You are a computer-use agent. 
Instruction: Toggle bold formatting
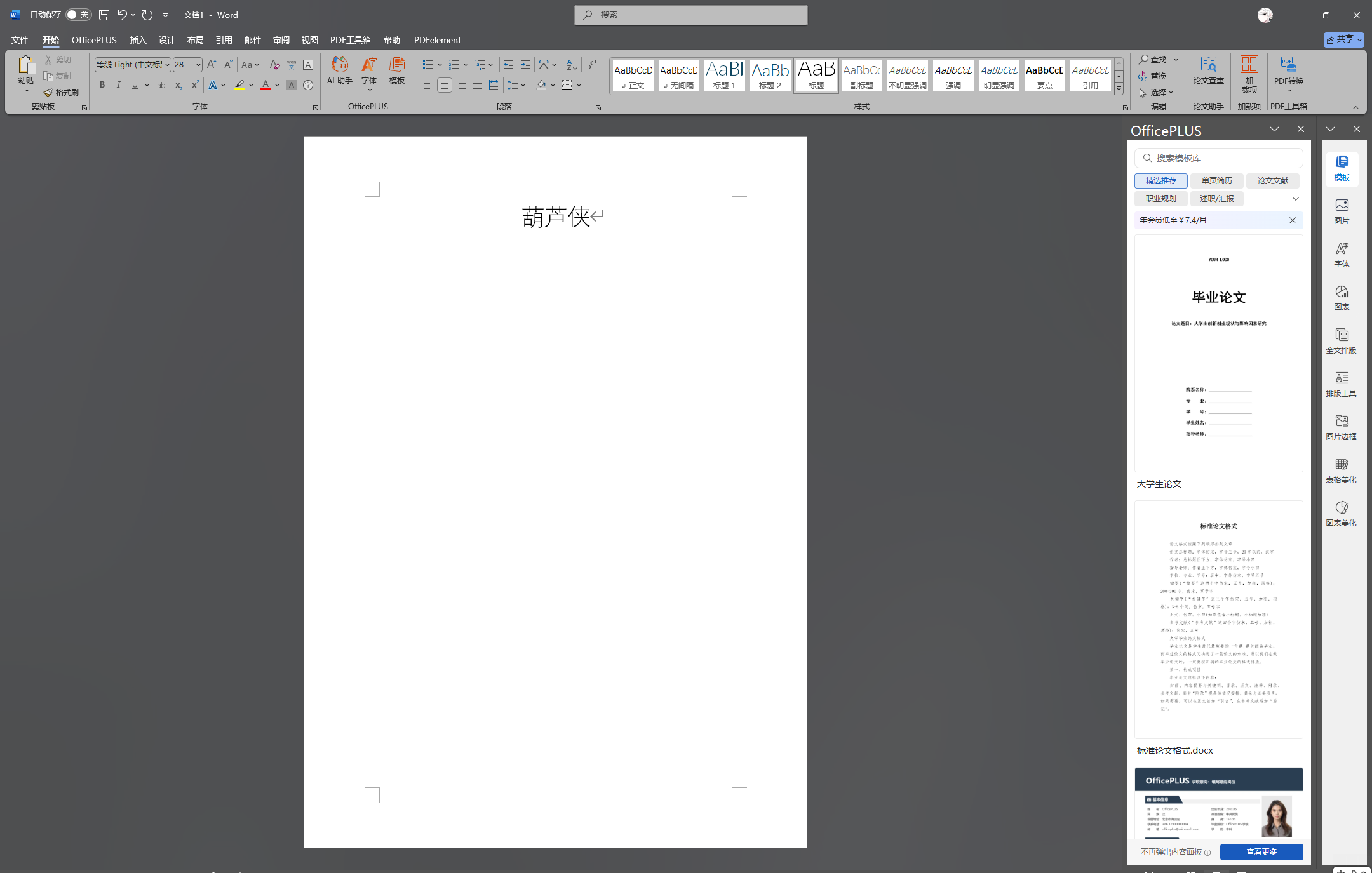[102, 85]
